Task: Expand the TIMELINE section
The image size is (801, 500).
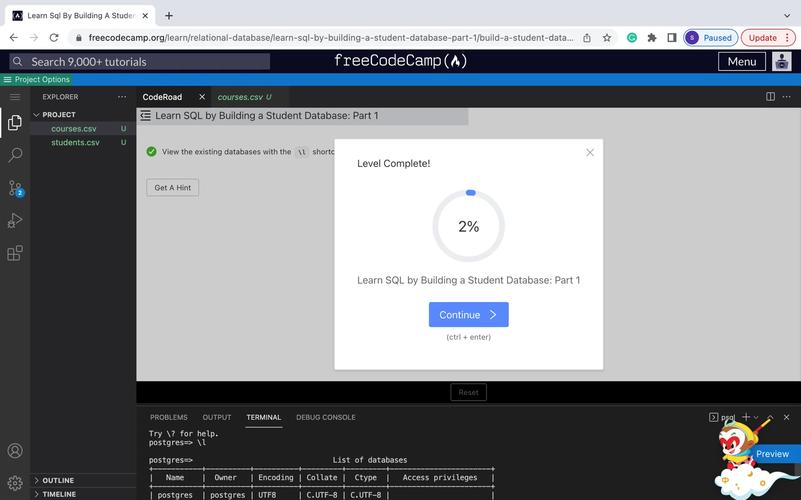Action: tap(36, 494)
